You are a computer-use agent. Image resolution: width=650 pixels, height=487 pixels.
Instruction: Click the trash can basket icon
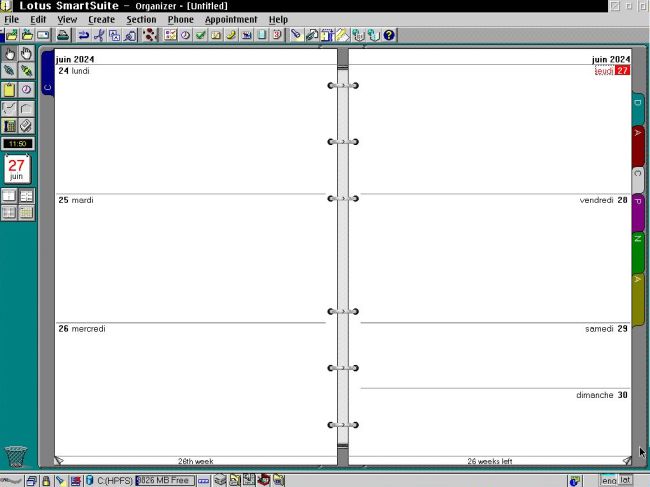[16, 456]
